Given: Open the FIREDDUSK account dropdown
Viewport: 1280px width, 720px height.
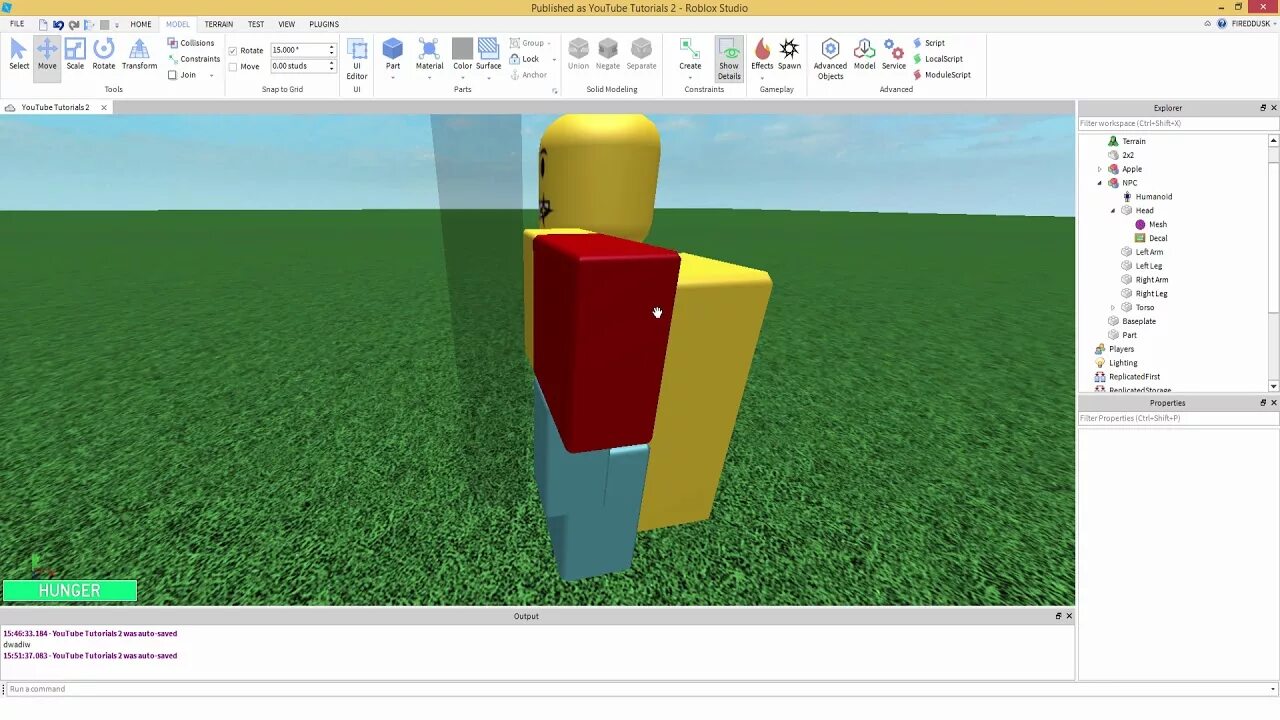Looking at the screenshot, I should pos(1274,24).
